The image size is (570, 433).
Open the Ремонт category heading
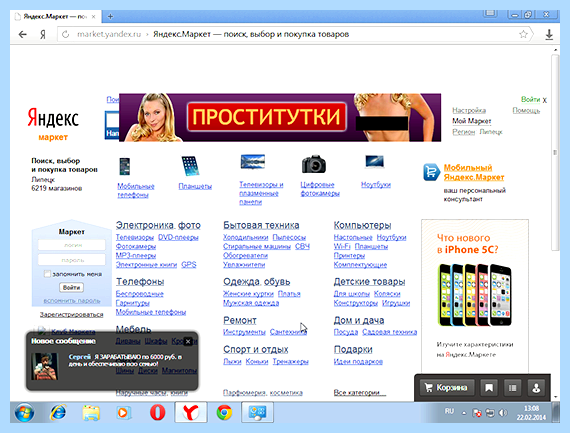point(240,320)
